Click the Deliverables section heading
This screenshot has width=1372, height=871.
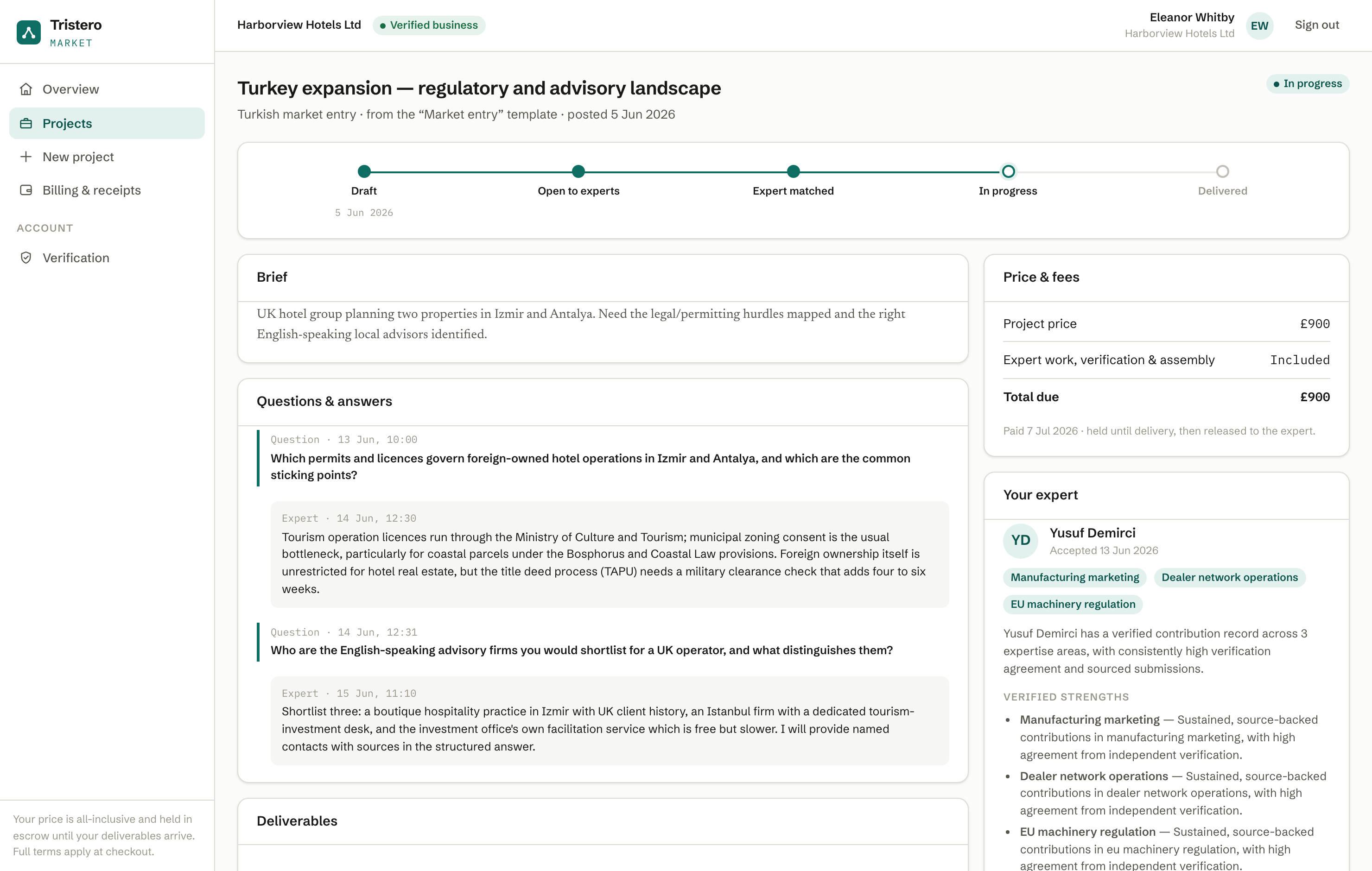tap(297, 821)
